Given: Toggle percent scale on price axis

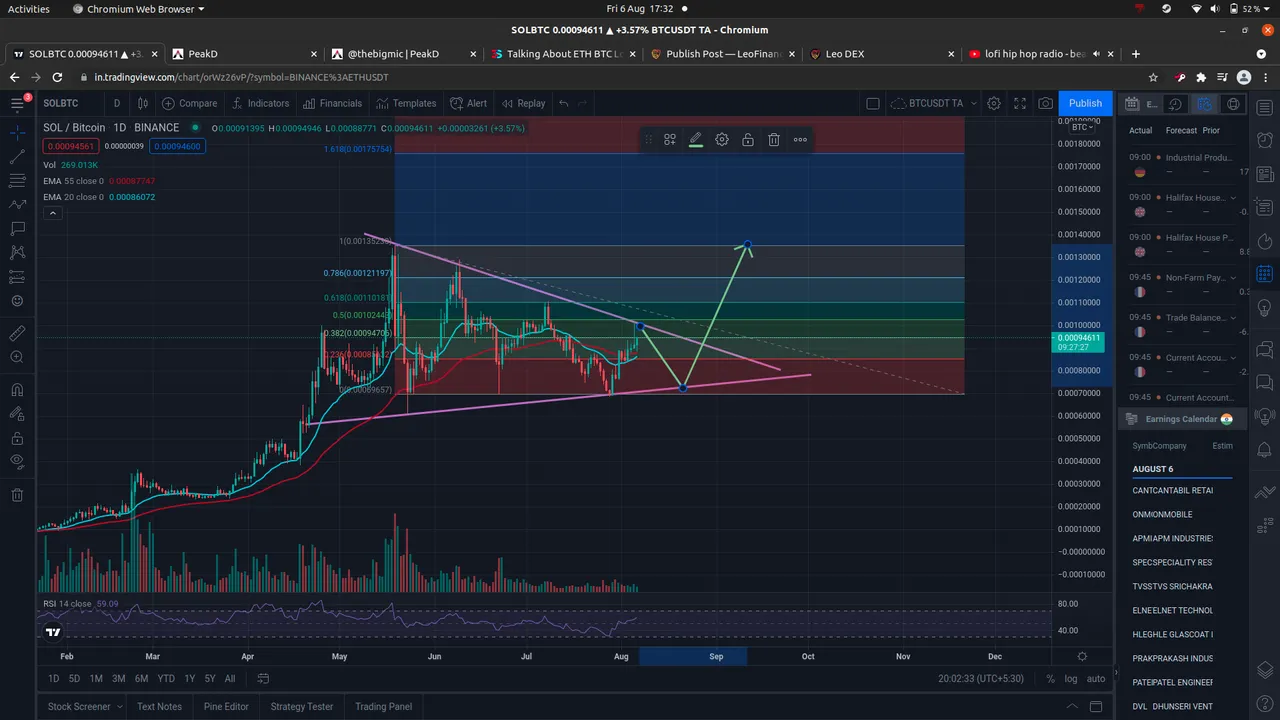Looking at the screenshot, I should pyautogui.click(x=1050, y=678).
